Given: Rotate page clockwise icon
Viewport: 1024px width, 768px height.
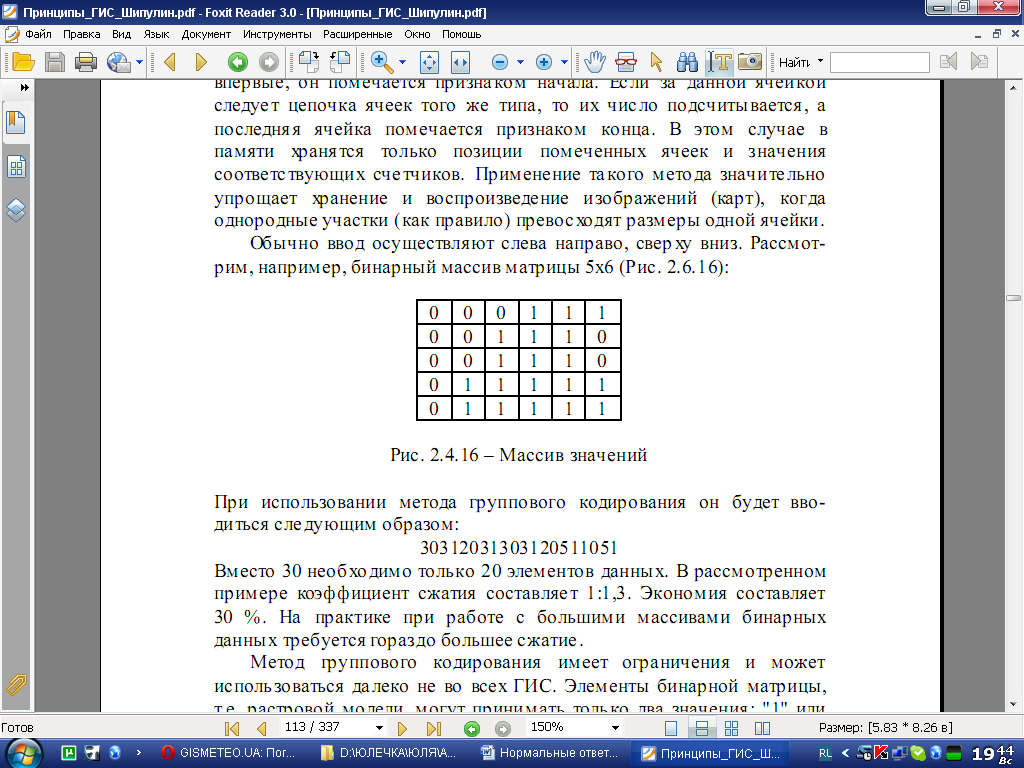Looking at the screenshot, I should tap(309, 62).
